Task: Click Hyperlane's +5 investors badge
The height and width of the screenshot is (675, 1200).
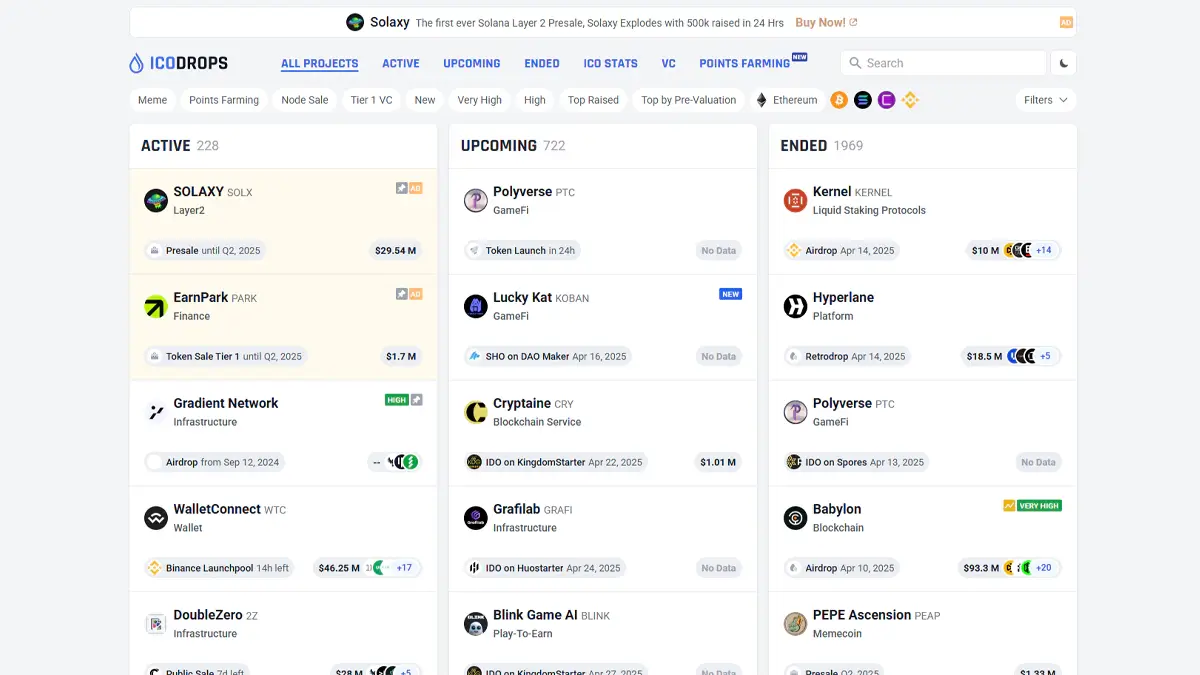Action: tap(1045, 356)
